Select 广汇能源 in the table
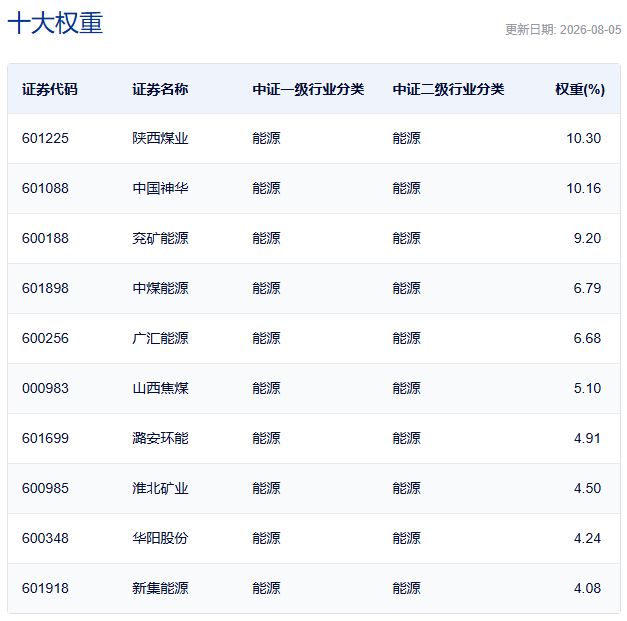This screenshot has height=621, width=627. pos(160,338)
